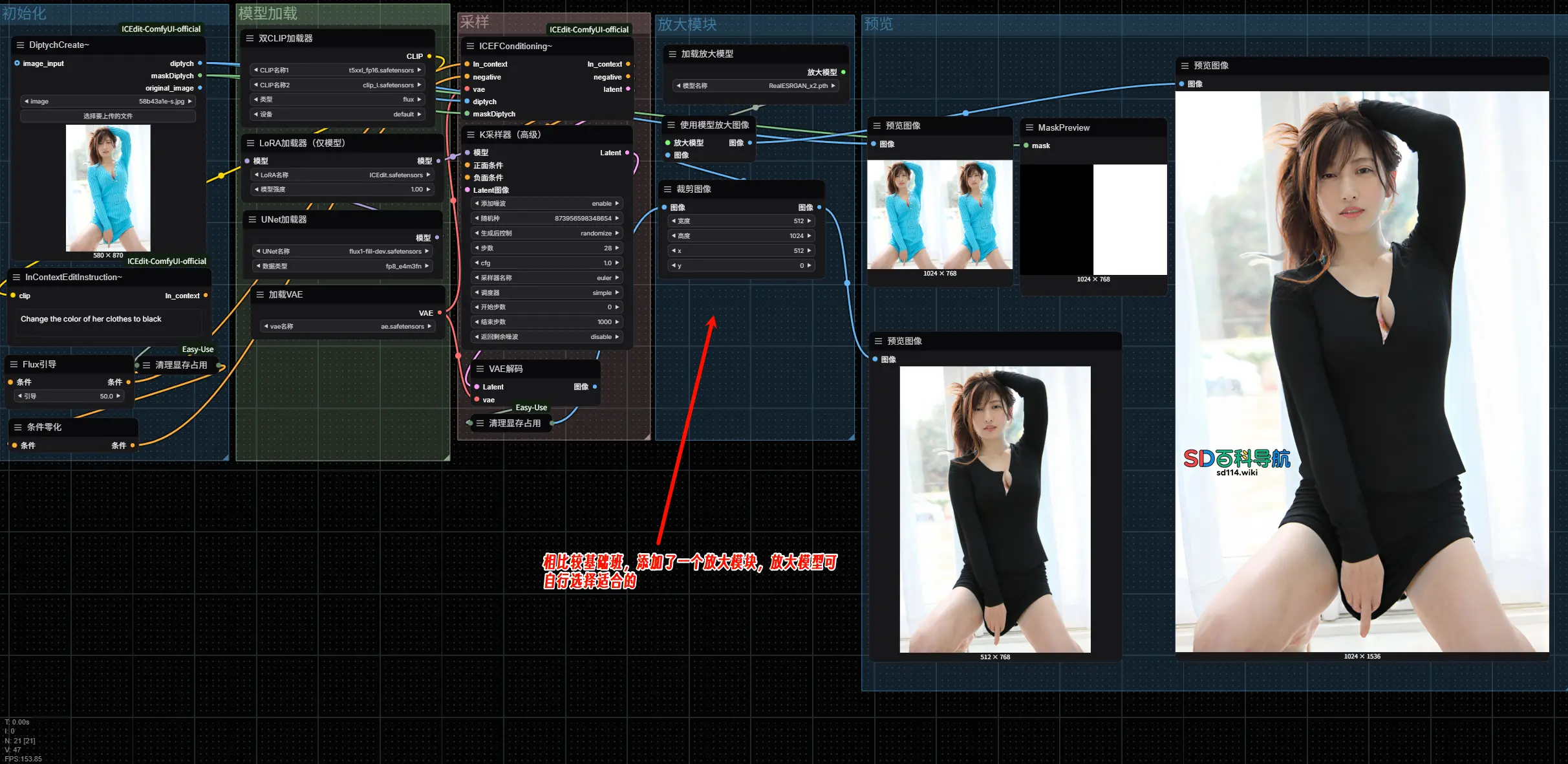Open the CLIP名称1 t5xxl model dropdown
1568x764 pixels.
(x=338, y=71)
